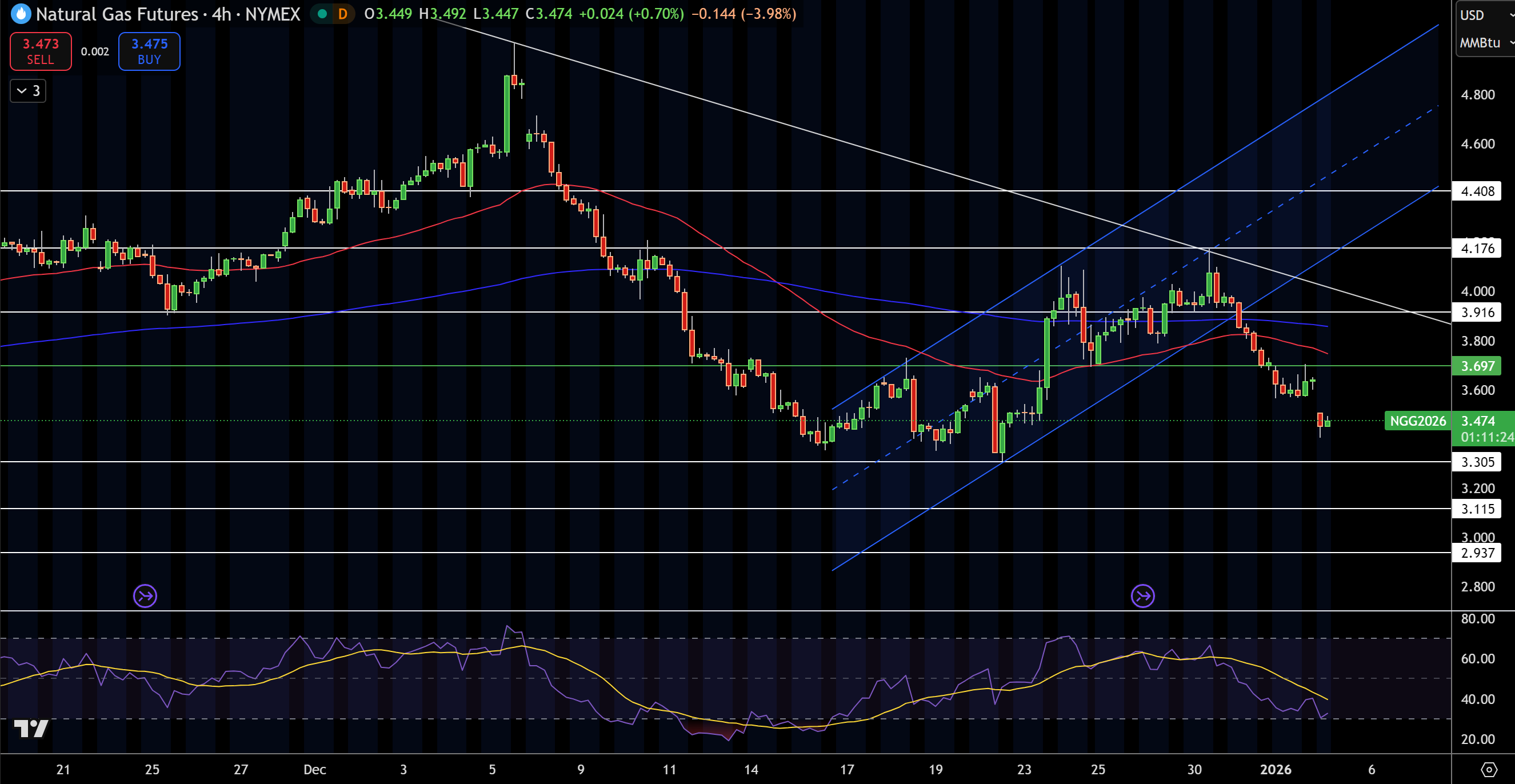Click the BUY 3.475 button
The height and width of the screenshot is (784, 1515).
point(149,51)
